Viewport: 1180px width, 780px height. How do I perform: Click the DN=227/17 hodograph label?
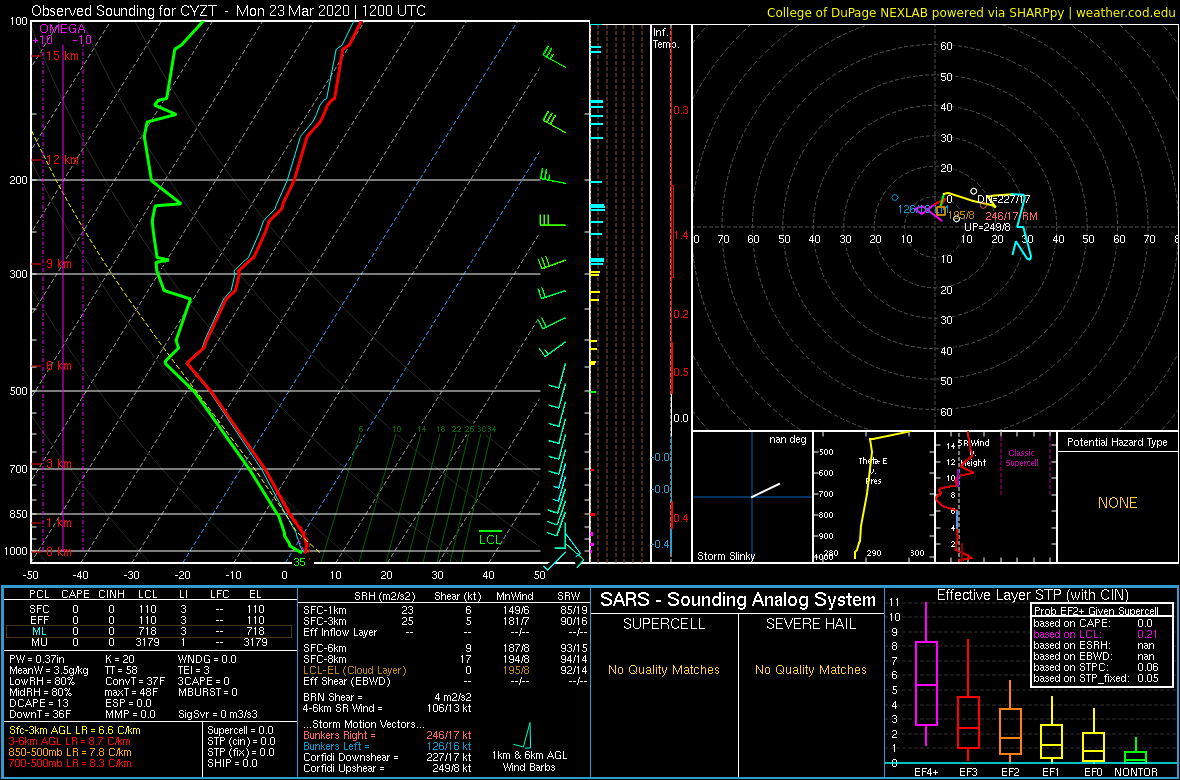[1004, 200]
